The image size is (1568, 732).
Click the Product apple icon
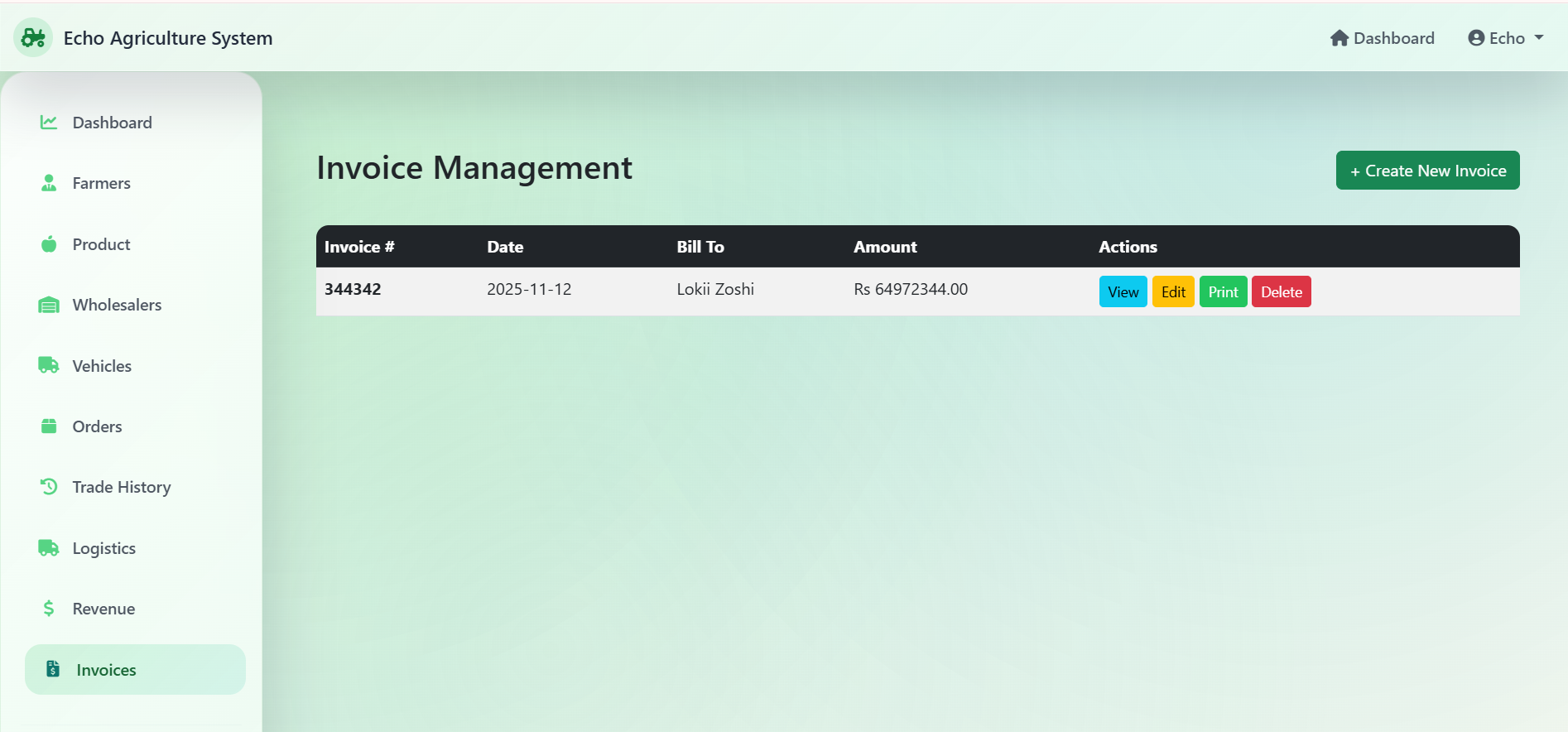tap(49, 244)
